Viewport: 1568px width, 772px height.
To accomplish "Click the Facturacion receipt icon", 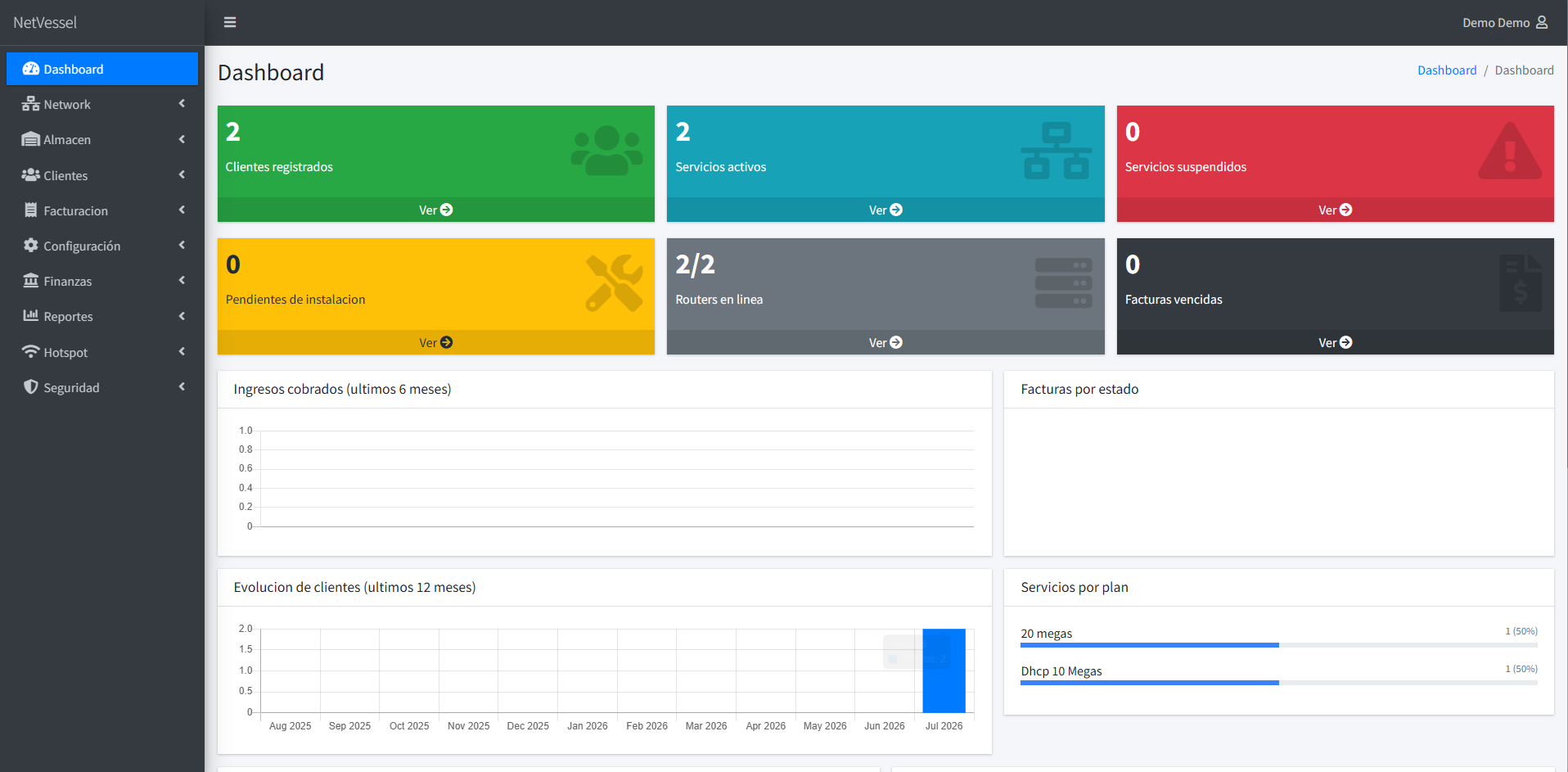I will 31,210.
